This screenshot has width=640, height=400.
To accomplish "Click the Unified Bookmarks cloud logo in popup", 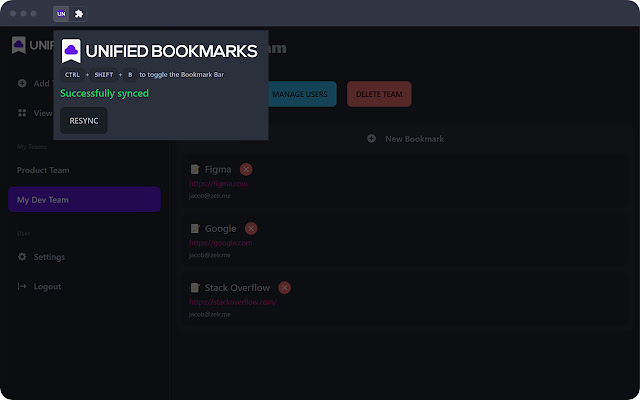I will tap(71, 50).
